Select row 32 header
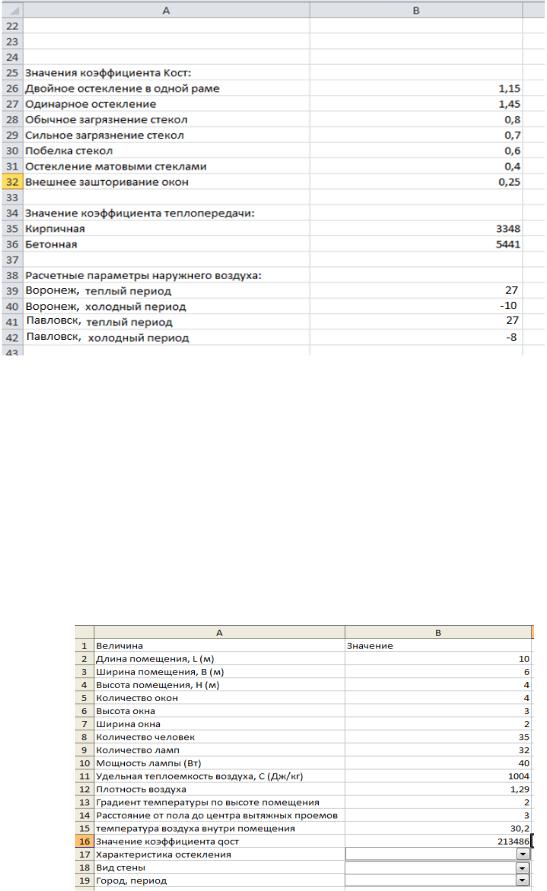Image resolution: width=547 pixels, height=891 pixels. point(12,182)
